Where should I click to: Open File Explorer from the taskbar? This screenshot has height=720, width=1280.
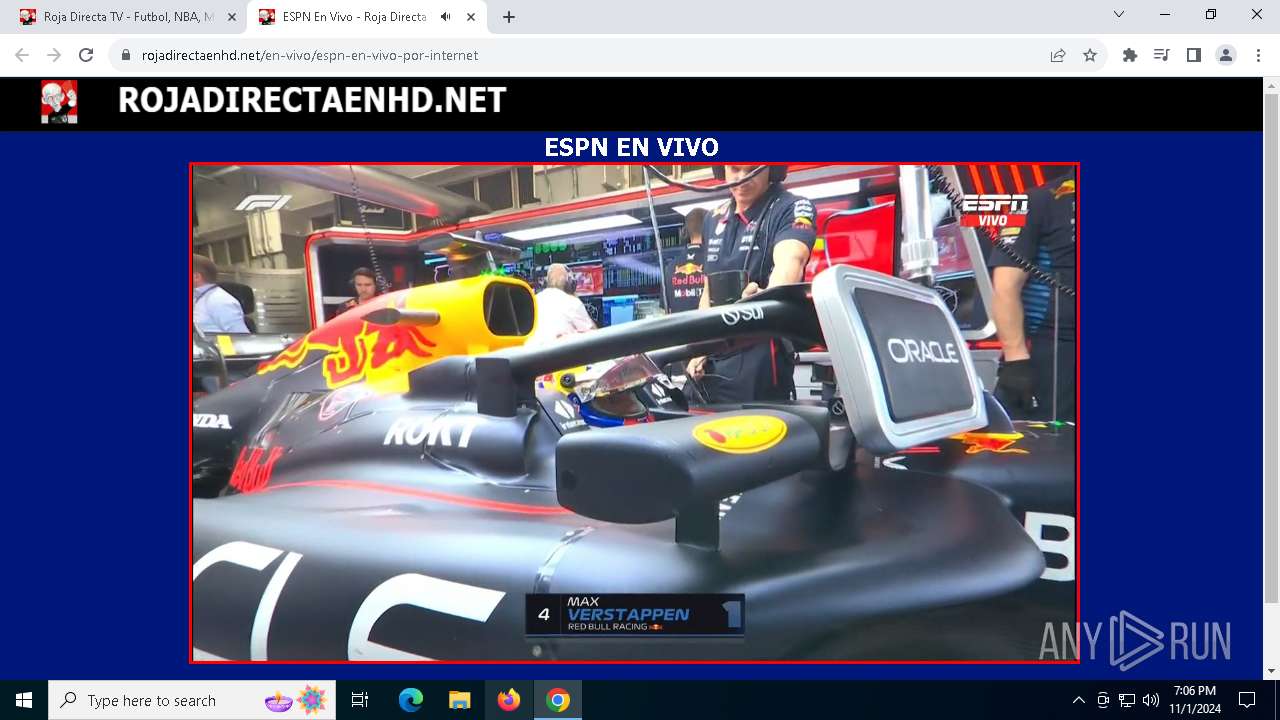[x=459, y=700]
